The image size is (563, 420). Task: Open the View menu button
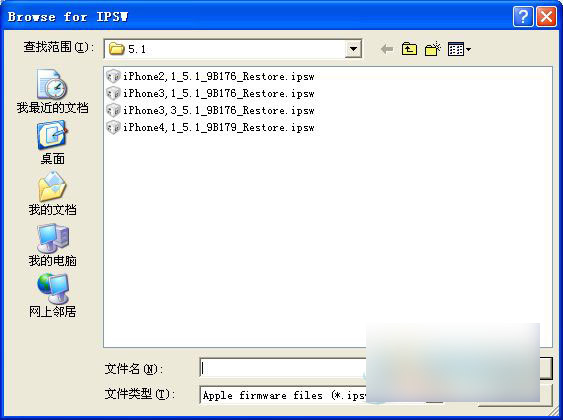coord(459,49)
